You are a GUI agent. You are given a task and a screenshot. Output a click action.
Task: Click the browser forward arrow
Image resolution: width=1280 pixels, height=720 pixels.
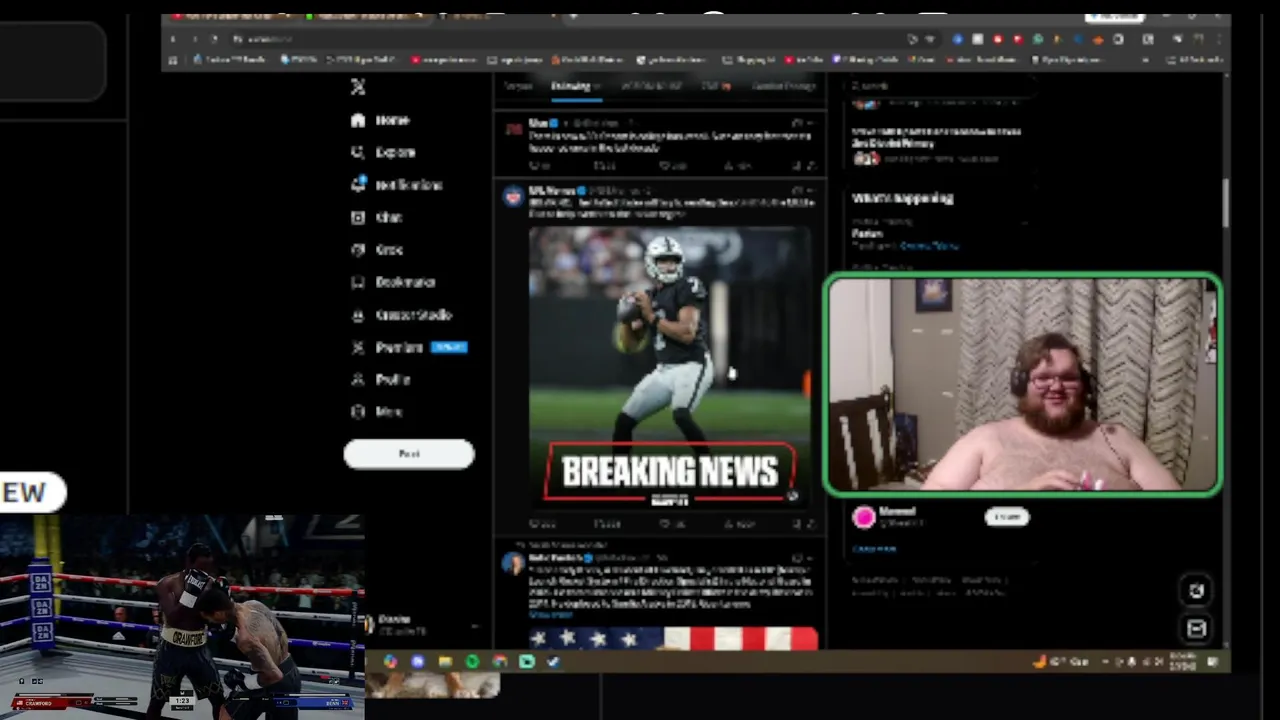click(194, 39)
